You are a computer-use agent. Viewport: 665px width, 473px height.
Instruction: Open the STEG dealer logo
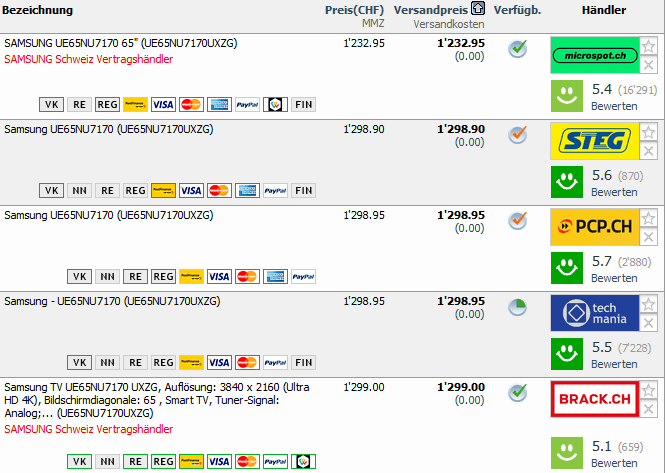pyautogui.click(x=592, y=141)
